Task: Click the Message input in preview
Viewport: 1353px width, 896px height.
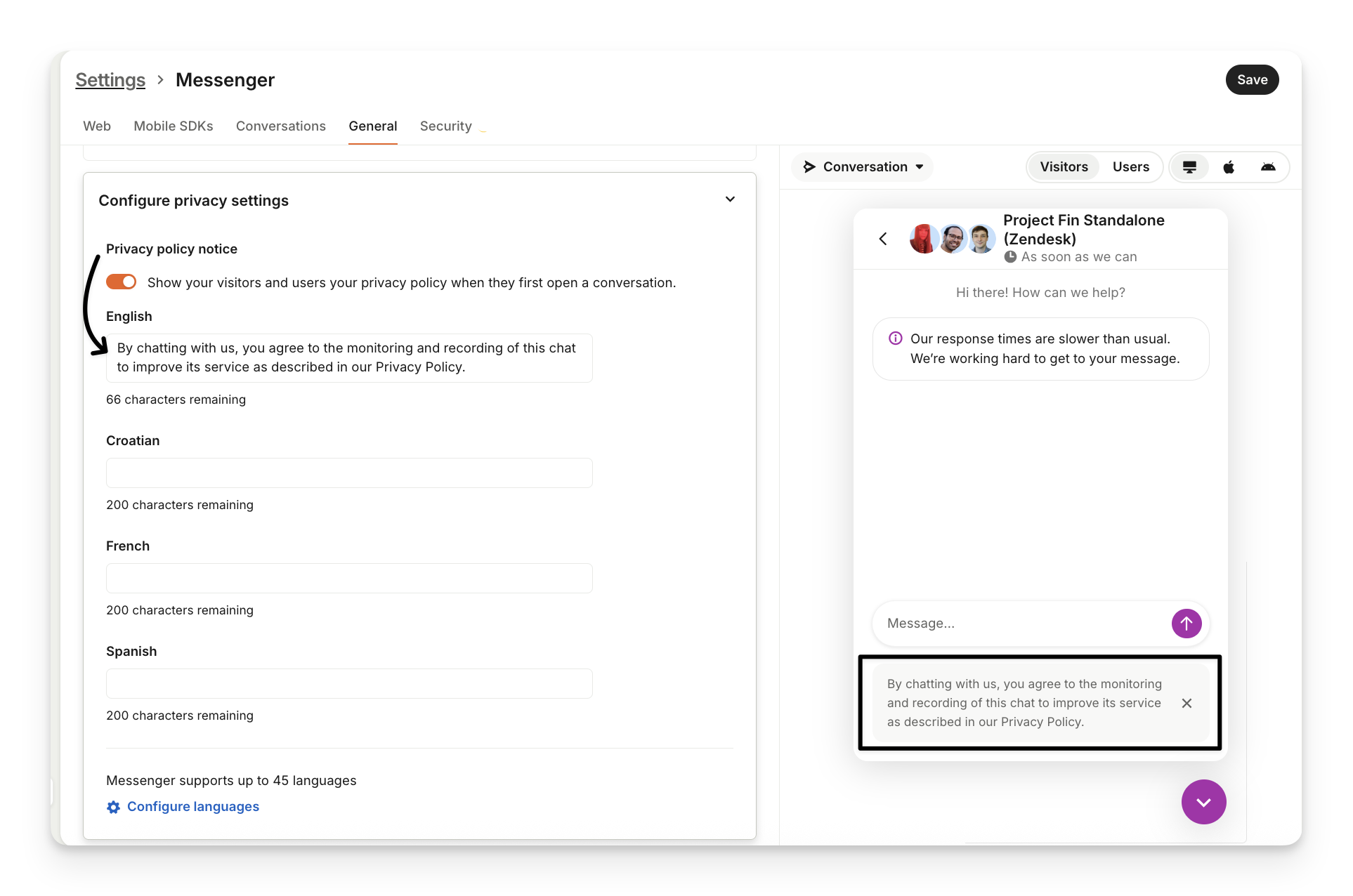Action: click(x=1019, y=623)
